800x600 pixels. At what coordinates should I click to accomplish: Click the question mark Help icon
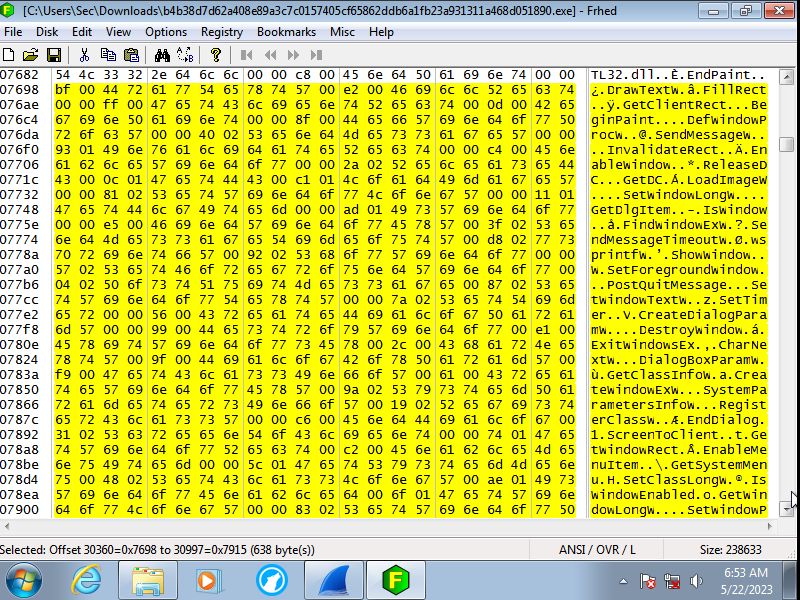coord(215,55)
